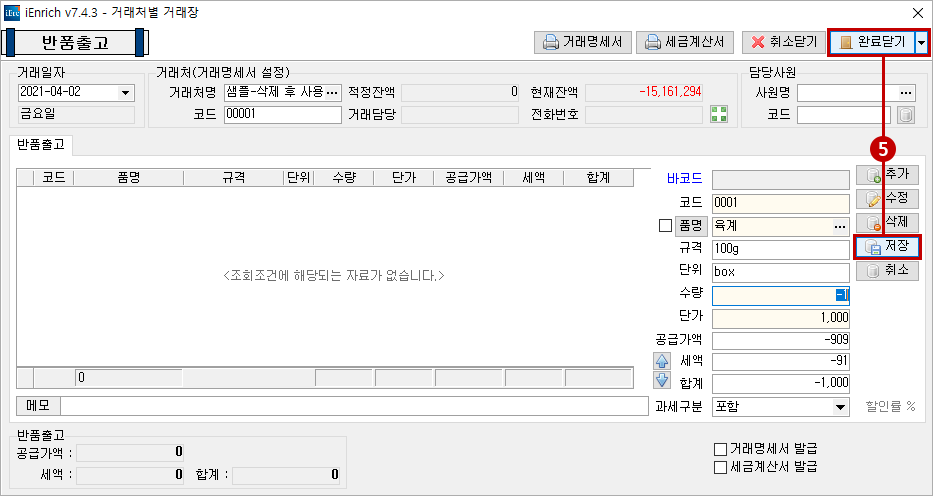The image size is (933, 496).
Task: Click the 규격 column header
Action: click(x=233, y=178)
